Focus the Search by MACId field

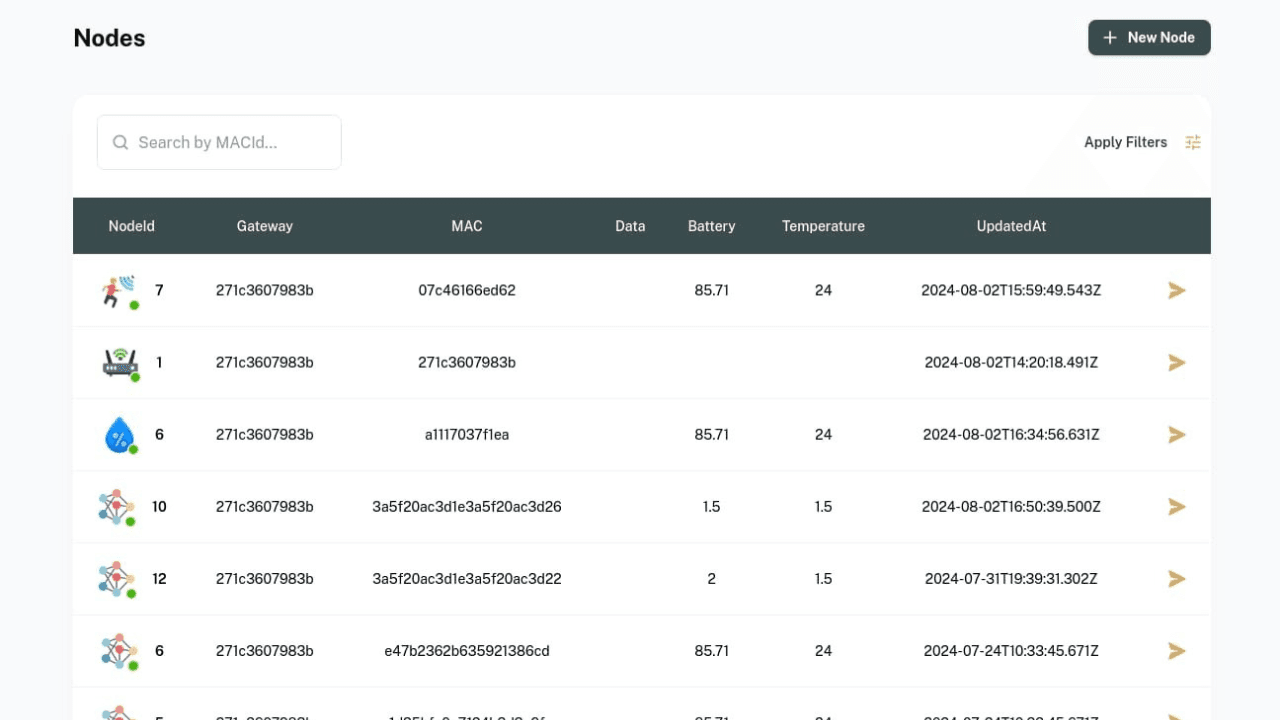(x=219, y=142)
